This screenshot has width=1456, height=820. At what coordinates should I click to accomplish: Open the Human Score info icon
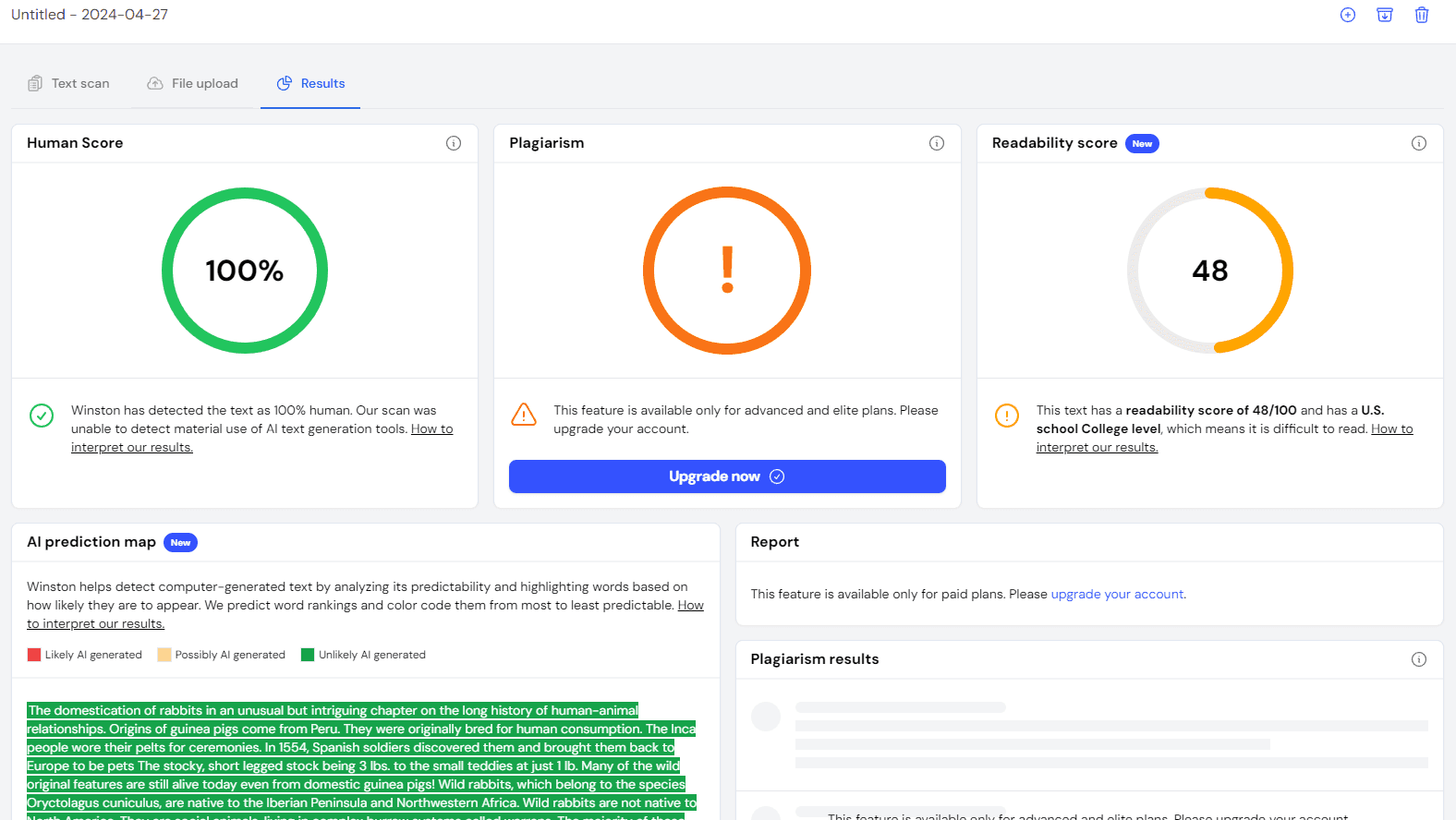[x=454, y=143]
